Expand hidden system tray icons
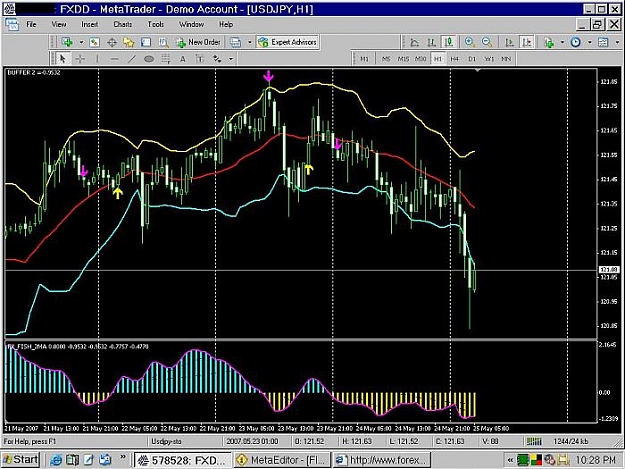Viewport: 625px width, 469px height. [x=510, y=460]
